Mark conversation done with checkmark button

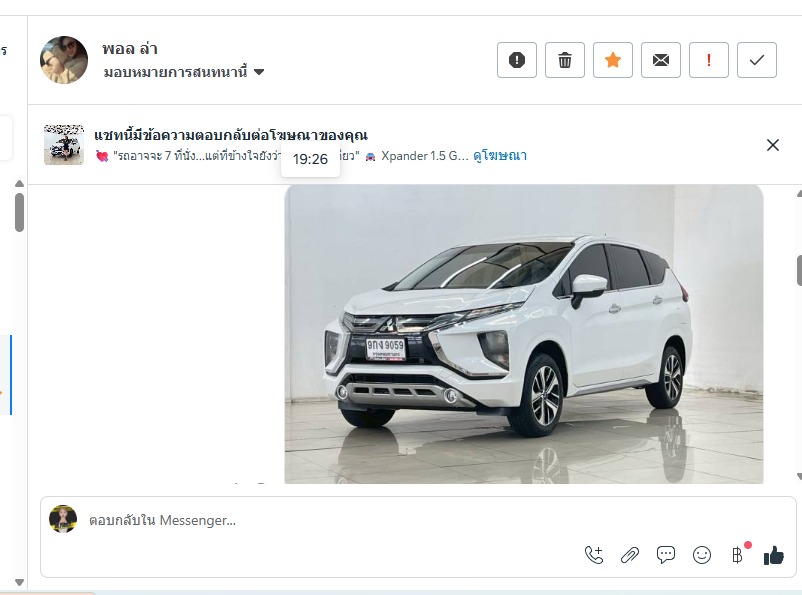click(757, 60)
